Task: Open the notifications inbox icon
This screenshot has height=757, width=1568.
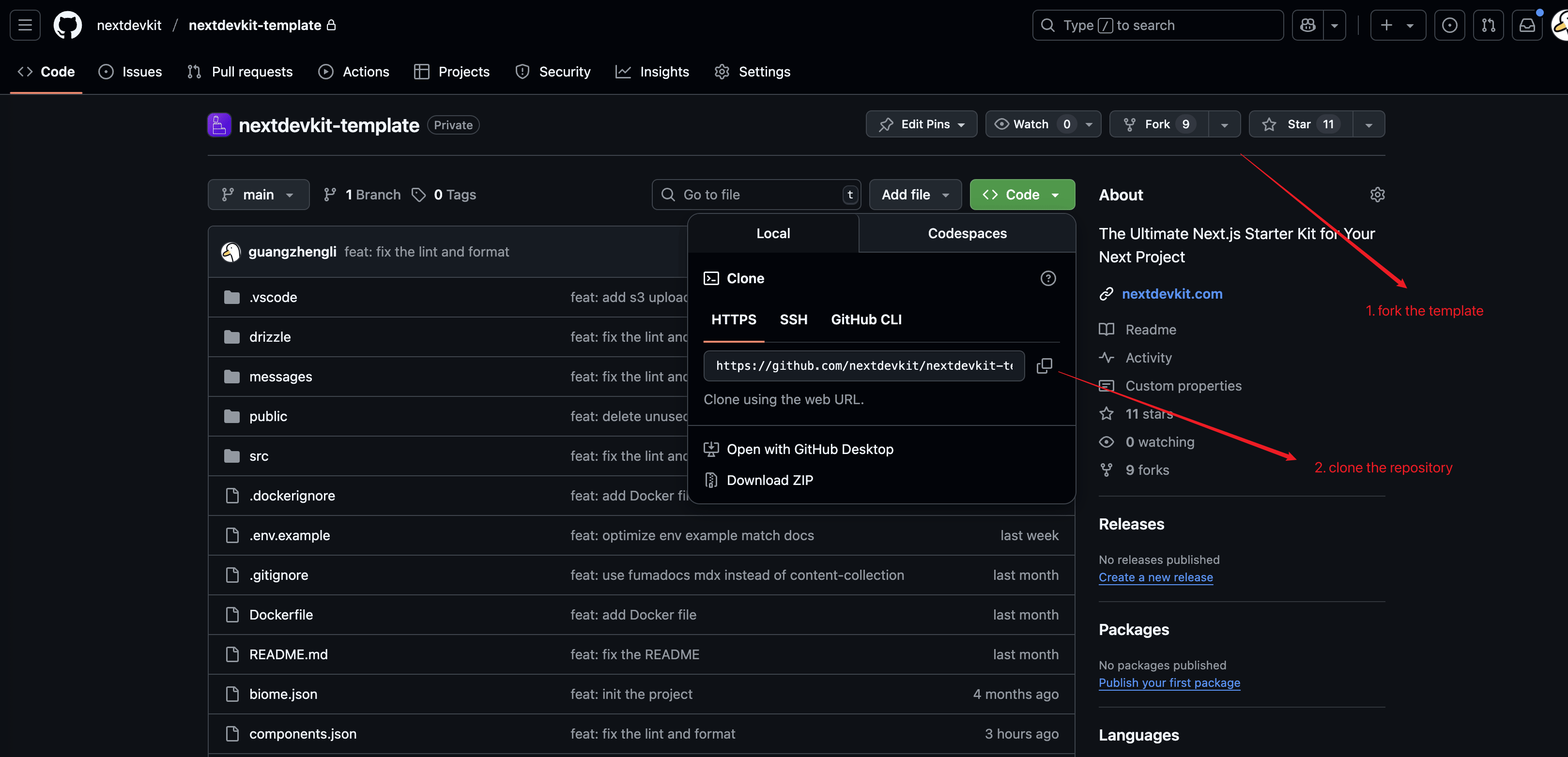Action: click(x=1527, y=25)
